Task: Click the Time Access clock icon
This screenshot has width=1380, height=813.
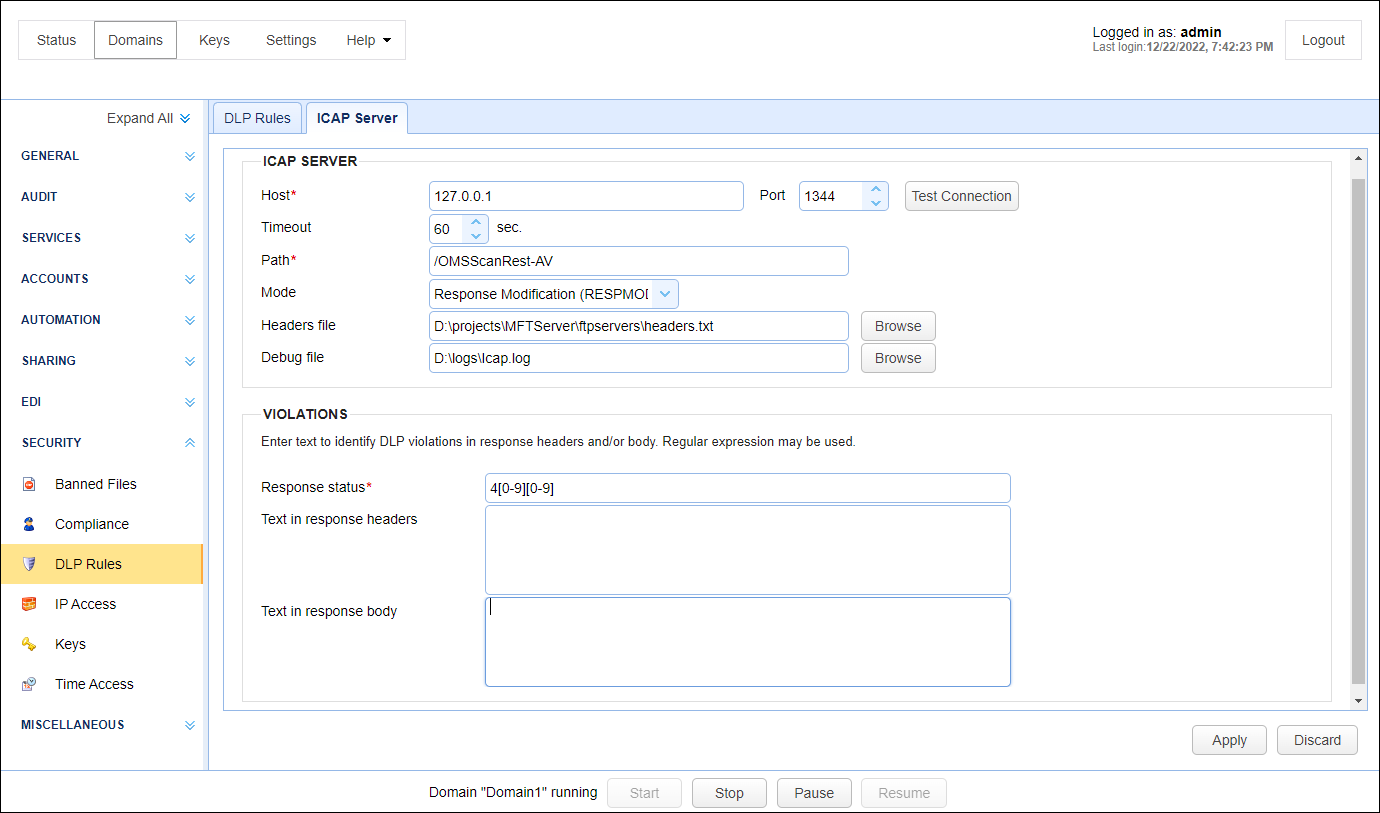Action: coord(29,684)
